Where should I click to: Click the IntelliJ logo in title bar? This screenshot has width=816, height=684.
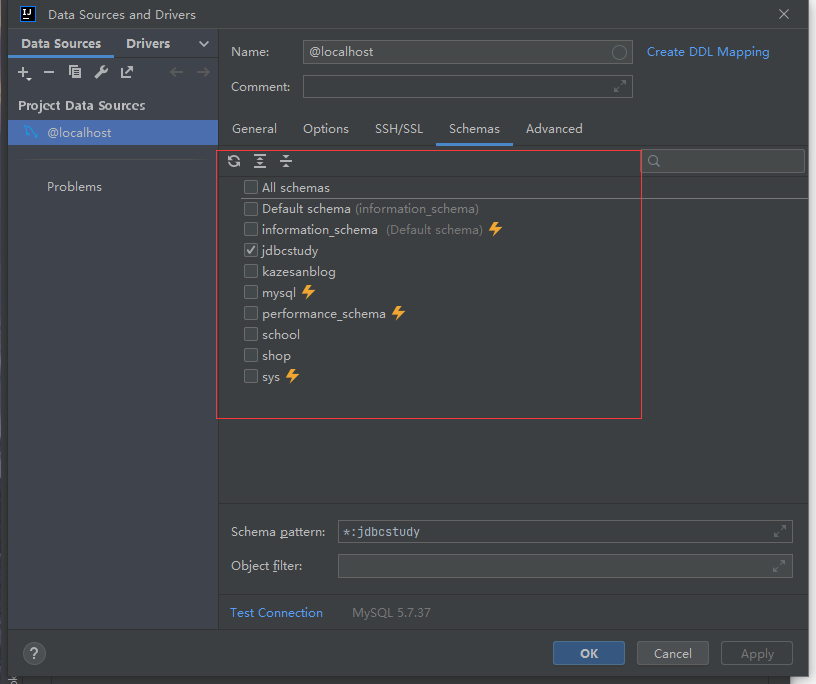28,14
